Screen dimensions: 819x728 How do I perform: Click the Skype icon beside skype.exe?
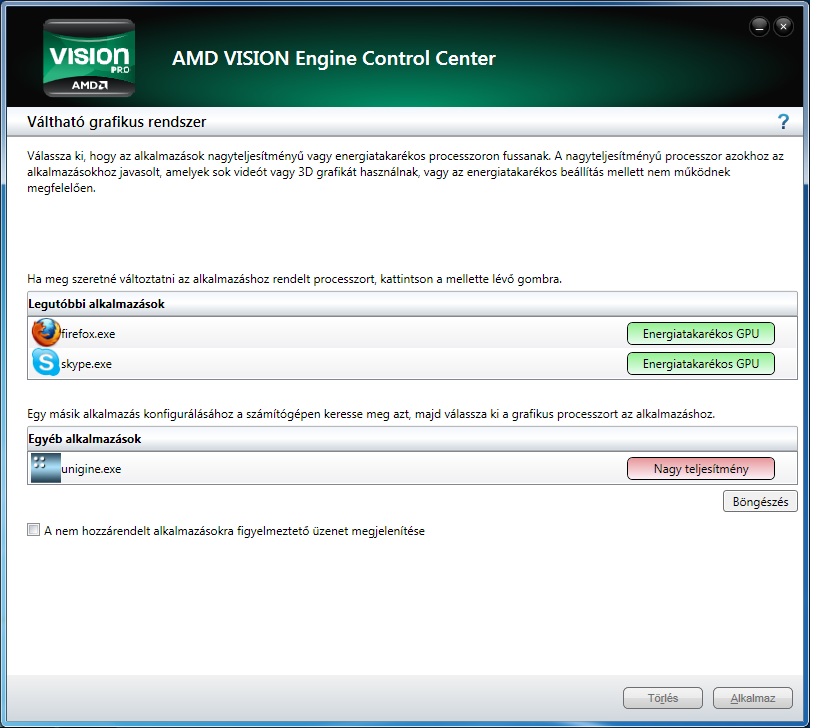[45, 363]
